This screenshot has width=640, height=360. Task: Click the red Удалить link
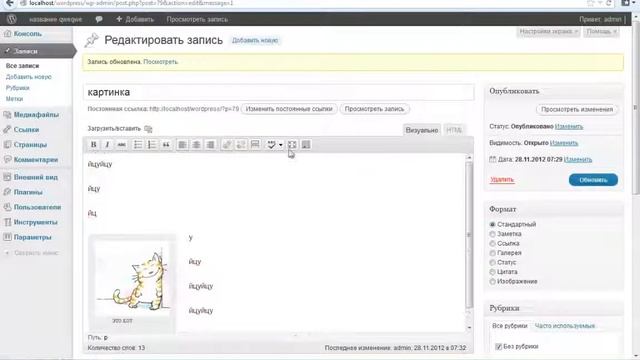[x=502, y=180]
